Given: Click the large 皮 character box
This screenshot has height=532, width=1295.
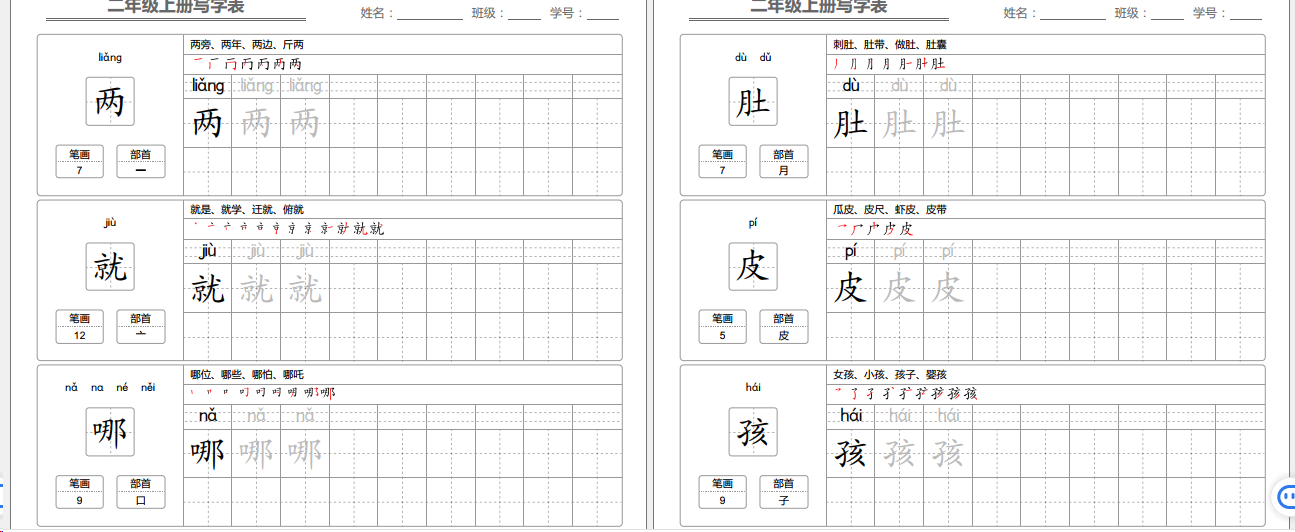Looking at the screenshot, I should pyautogui.click(x=753, y=267).
